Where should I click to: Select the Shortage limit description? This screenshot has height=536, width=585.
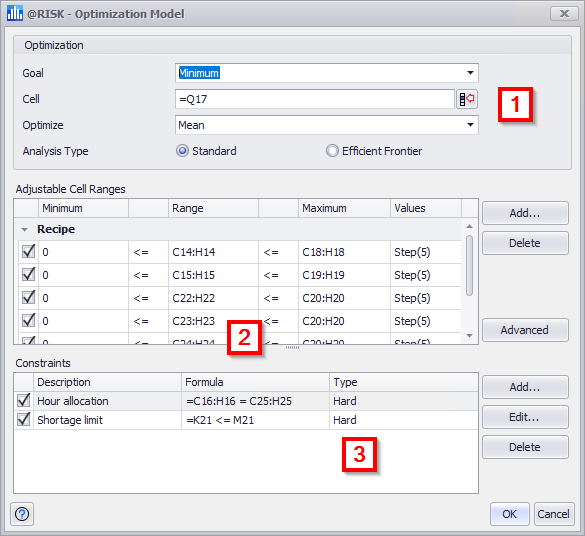pos(107,420)
